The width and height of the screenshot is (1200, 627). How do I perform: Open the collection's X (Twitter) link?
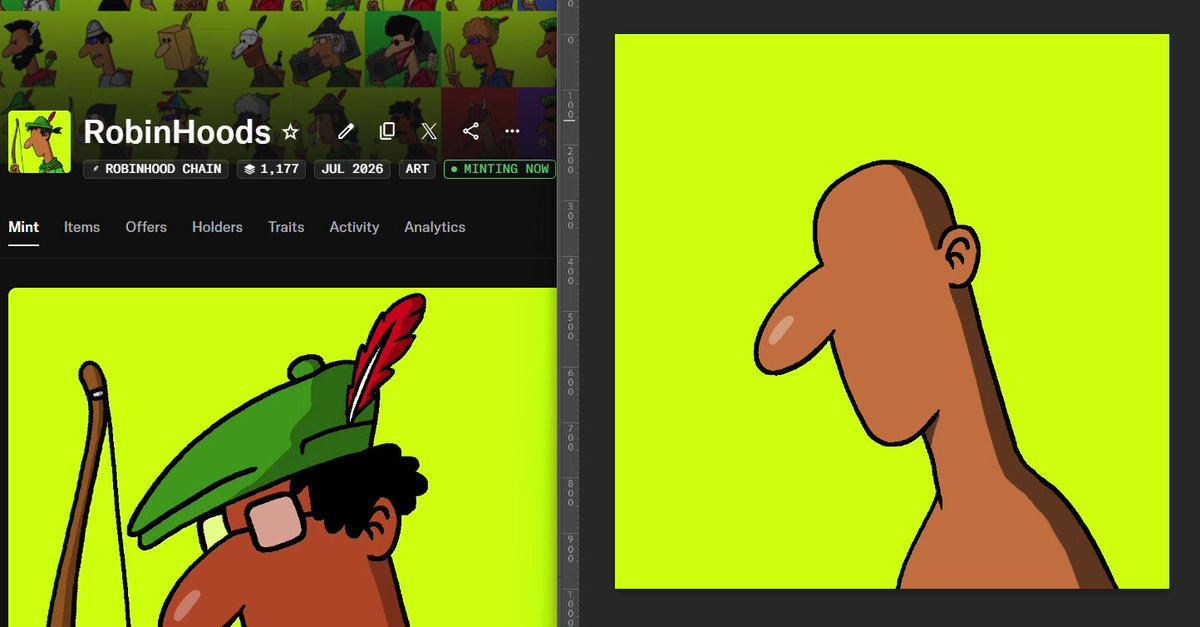pos(429,131)
